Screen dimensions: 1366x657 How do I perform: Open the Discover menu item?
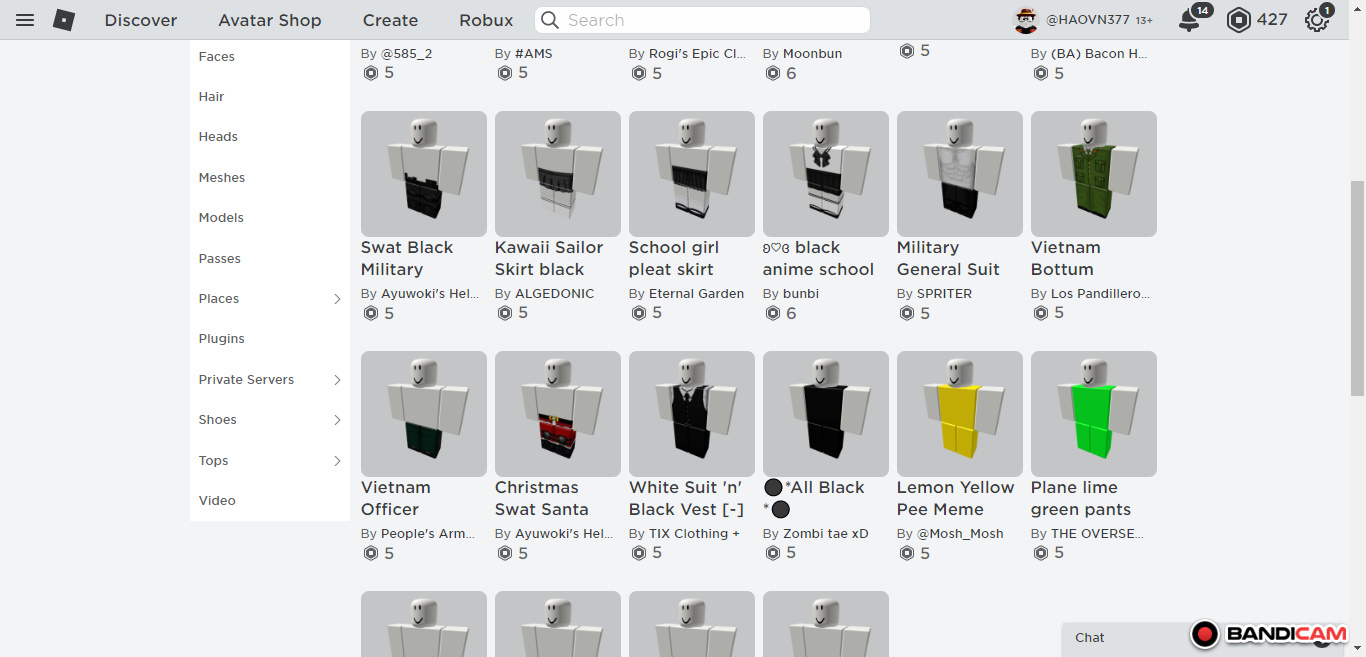coord(141,20)
